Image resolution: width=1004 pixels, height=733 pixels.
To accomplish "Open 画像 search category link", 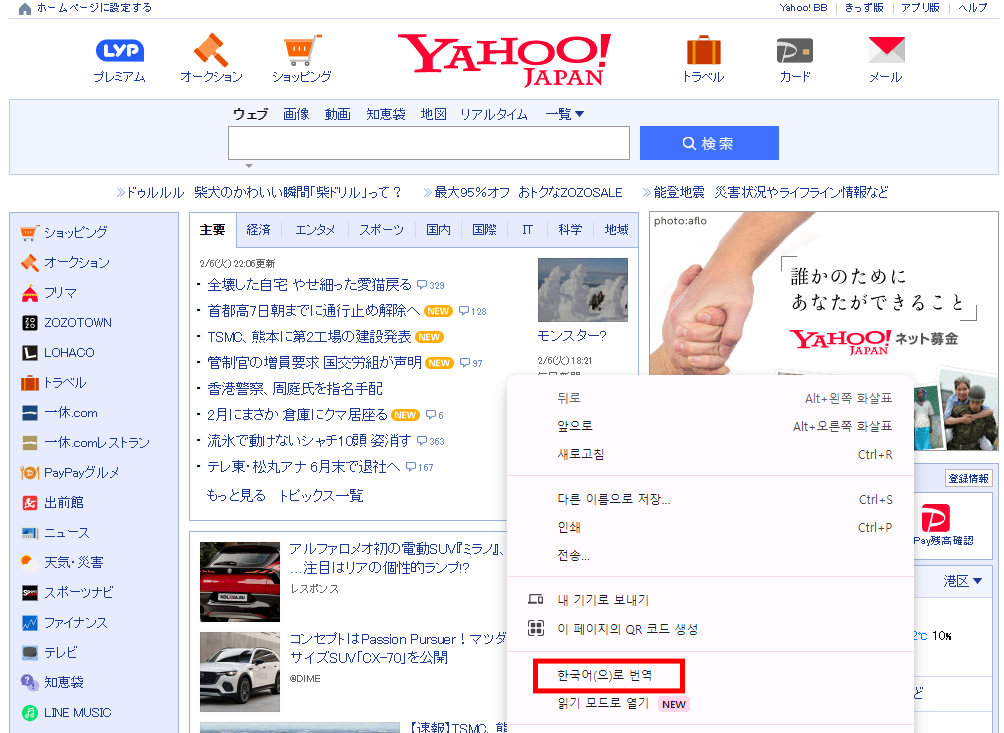I will click(x=296, y=114).
